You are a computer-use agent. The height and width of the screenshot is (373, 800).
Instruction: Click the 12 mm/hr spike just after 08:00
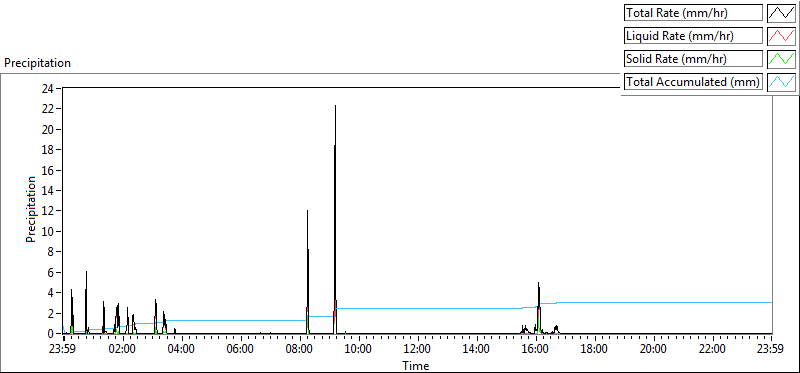point(308,271)
